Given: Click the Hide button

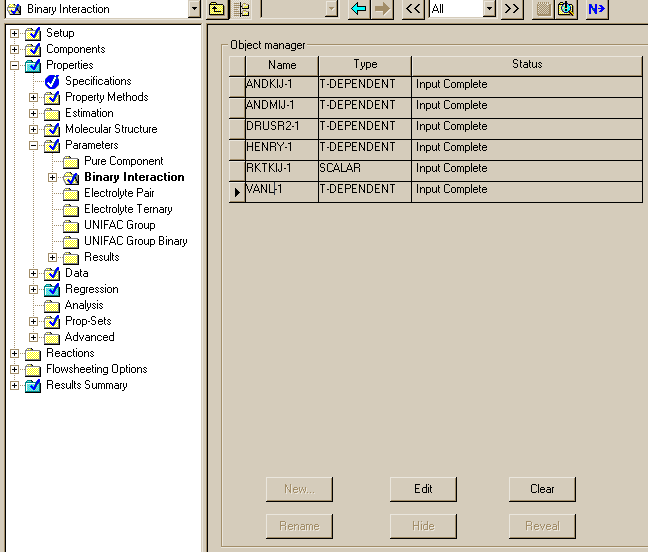Looking at the screenshot, I should click(423, 526).
